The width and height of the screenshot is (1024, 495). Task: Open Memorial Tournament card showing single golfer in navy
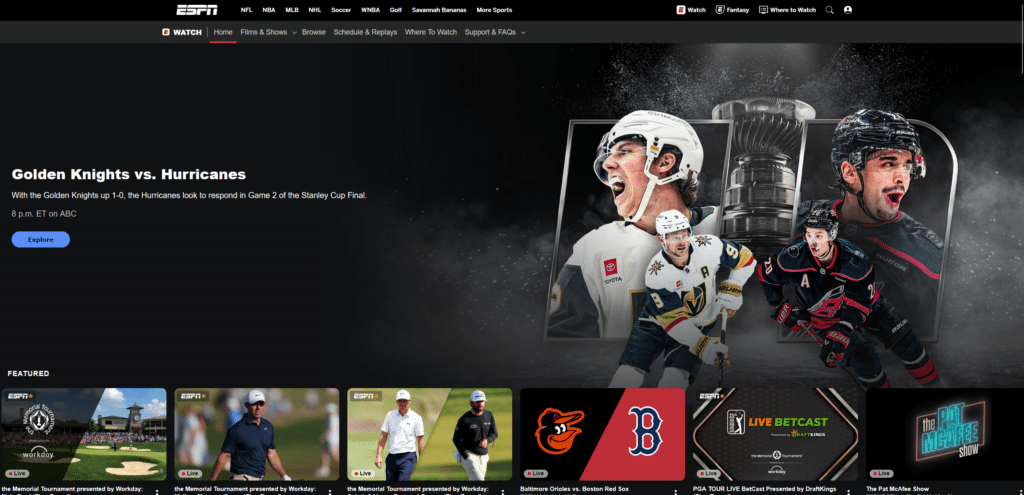click(257, 434)
